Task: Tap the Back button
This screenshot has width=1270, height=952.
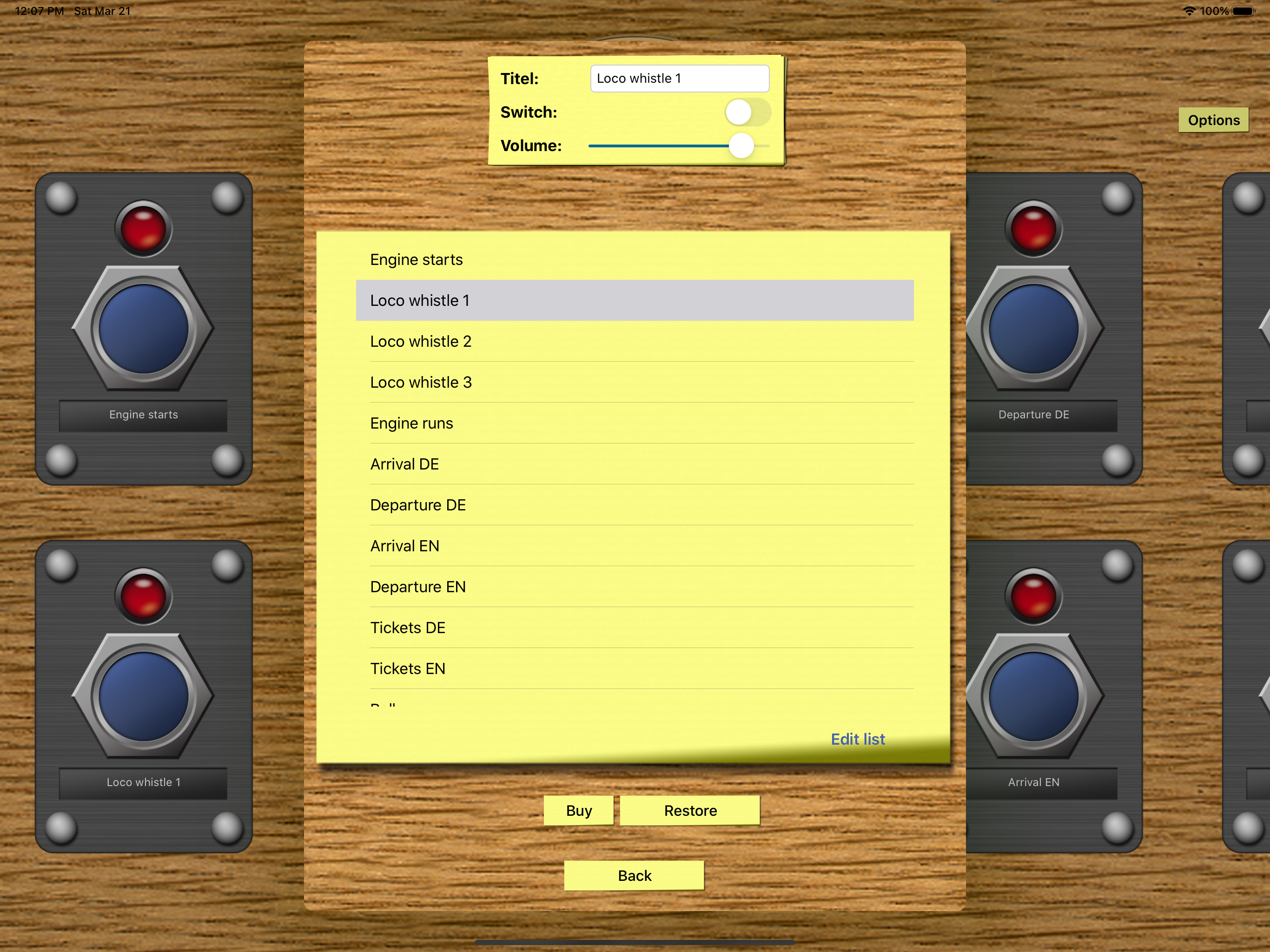Action: coord(634,875)
